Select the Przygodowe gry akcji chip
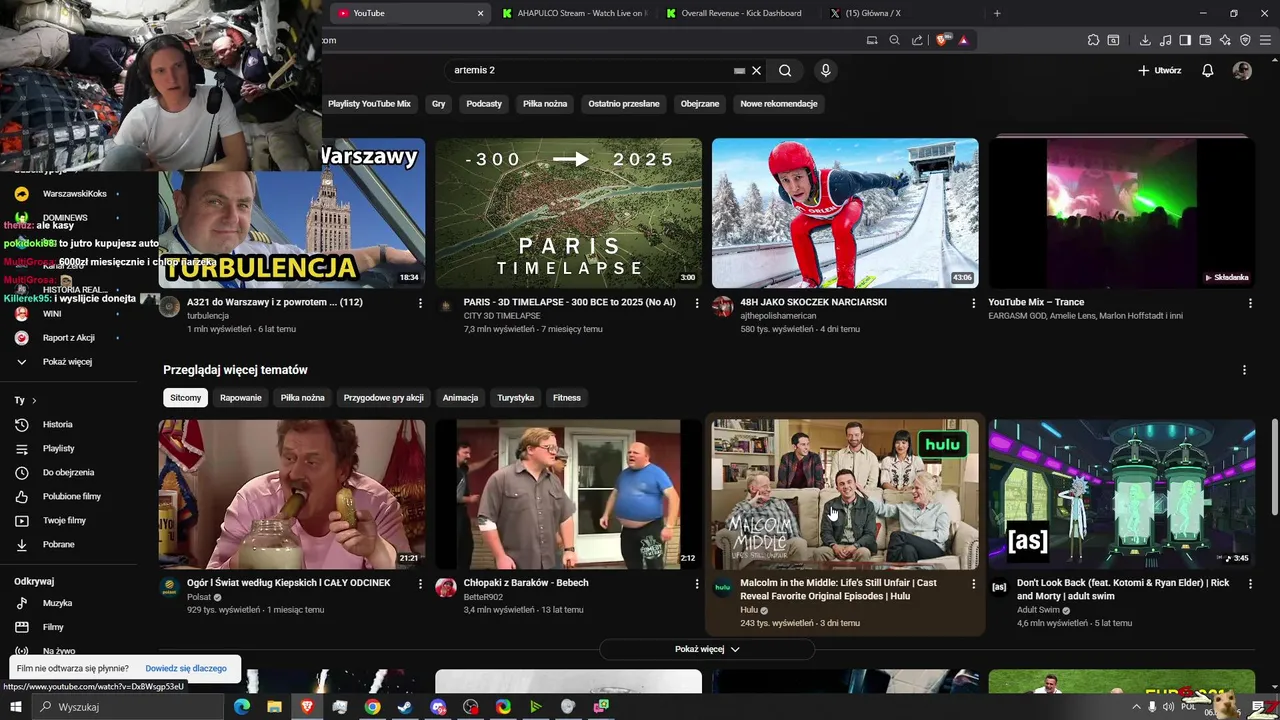Screen dimensions: 1280x720 pyautogui.click(x=383, y=398)
